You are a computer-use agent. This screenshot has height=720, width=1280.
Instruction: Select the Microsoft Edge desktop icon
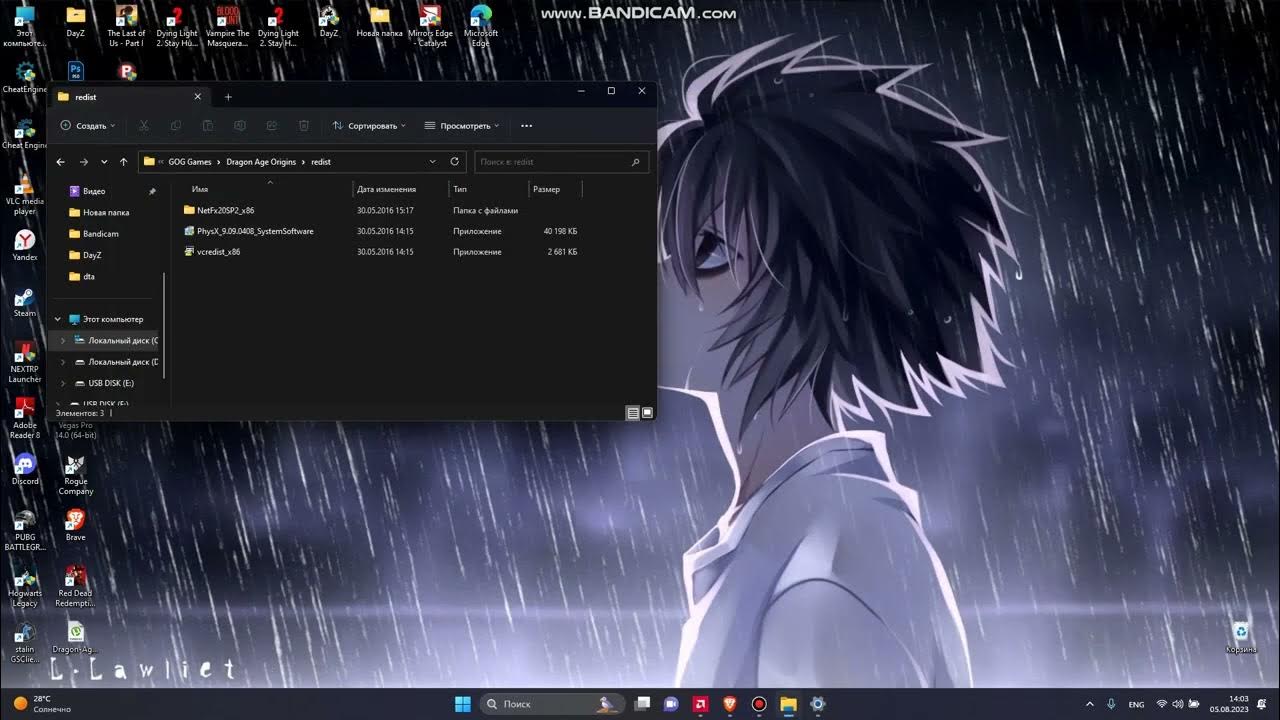(481, 26)
